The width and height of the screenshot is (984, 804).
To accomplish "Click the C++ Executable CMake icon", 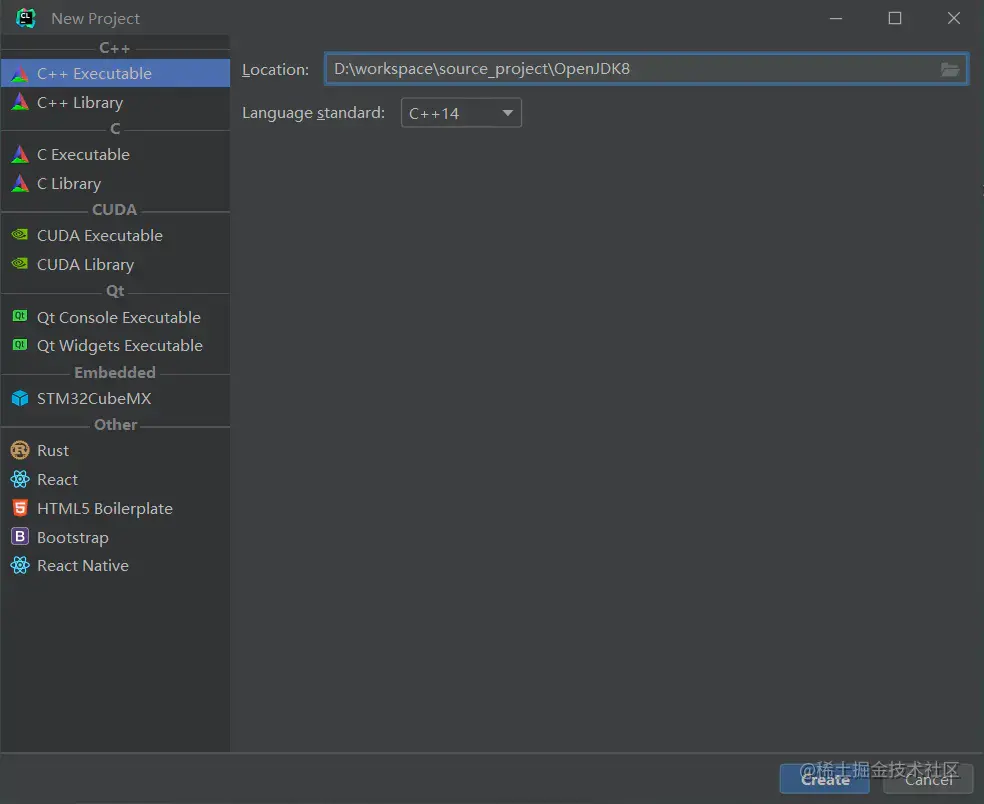I will [20, 73].
